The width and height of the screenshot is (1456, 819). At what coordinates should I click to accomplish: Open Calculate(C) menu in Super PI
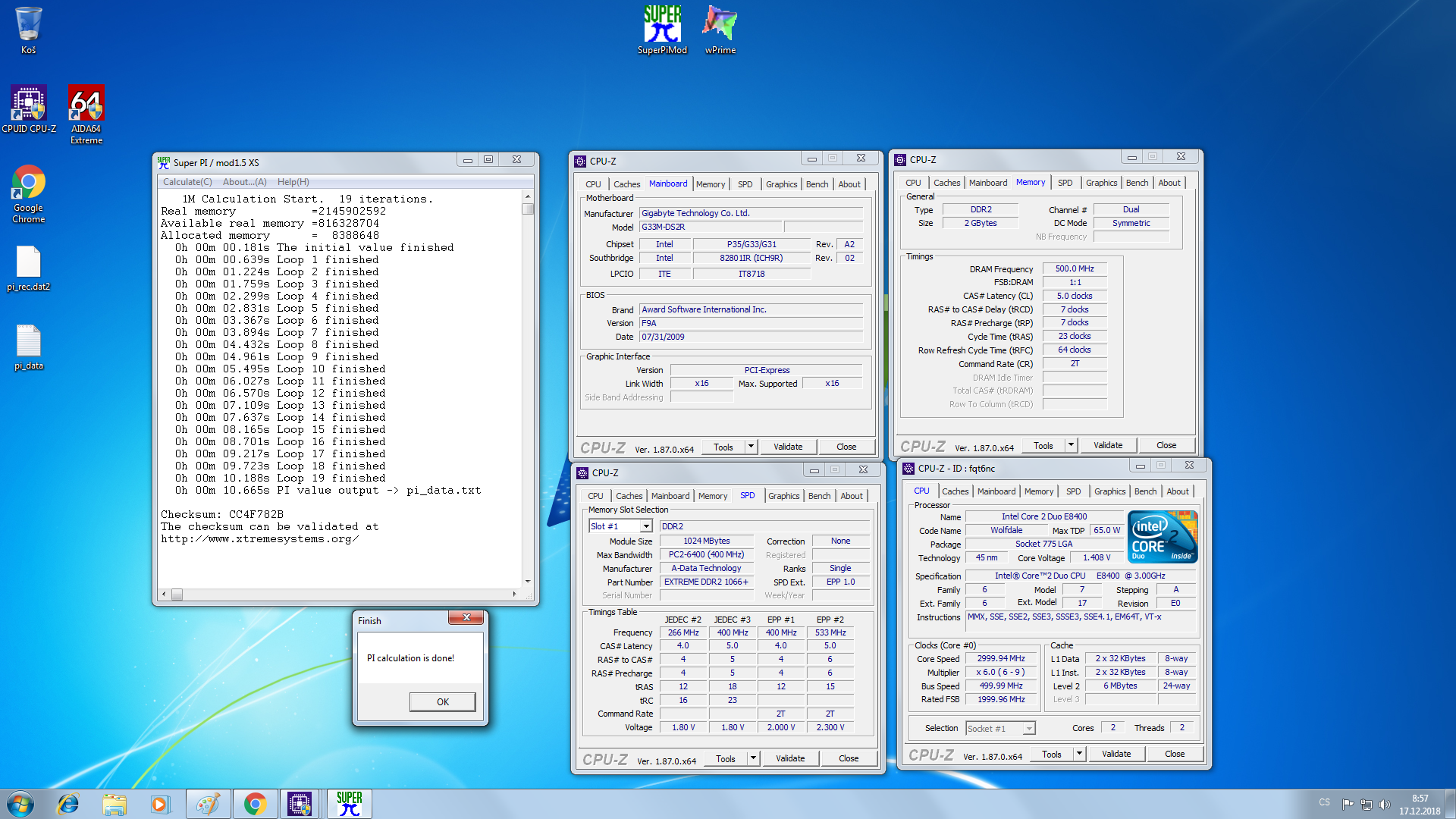(x=187, y=182)
